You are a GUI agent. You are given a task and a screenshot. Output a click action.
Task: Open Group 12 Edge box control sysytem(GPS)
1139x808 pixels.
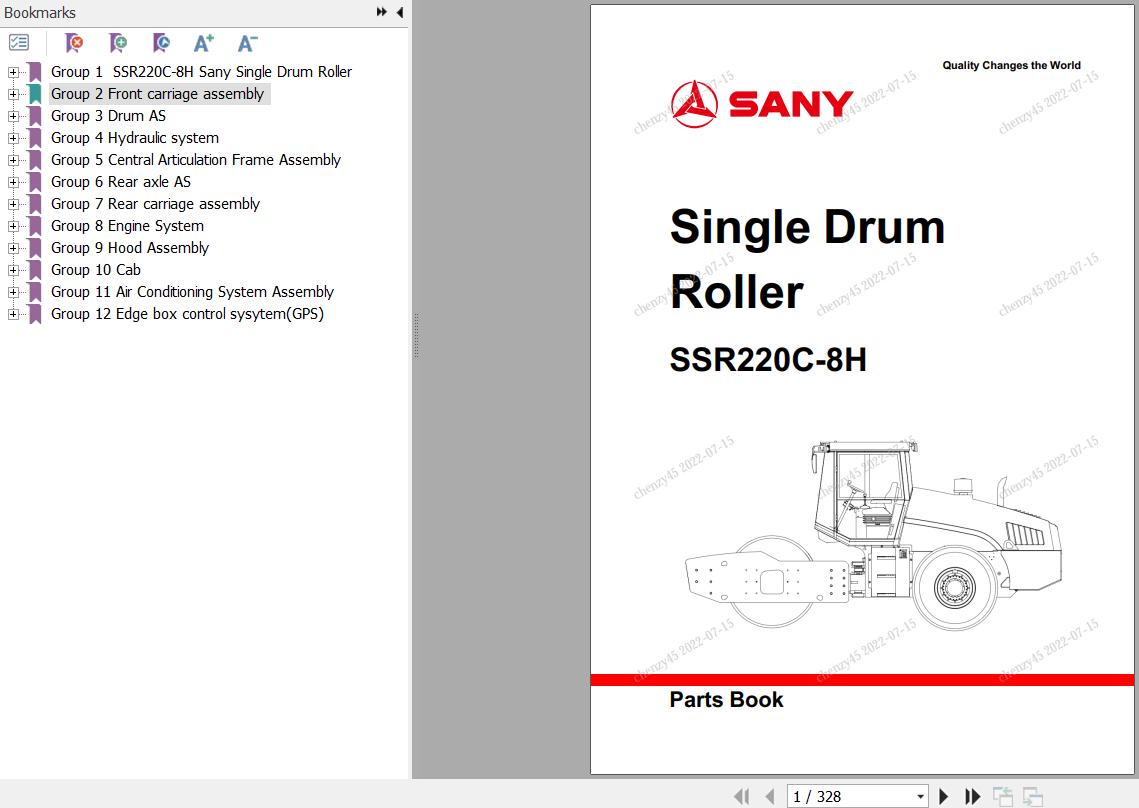pyautogui.click(x=187, y=314)
